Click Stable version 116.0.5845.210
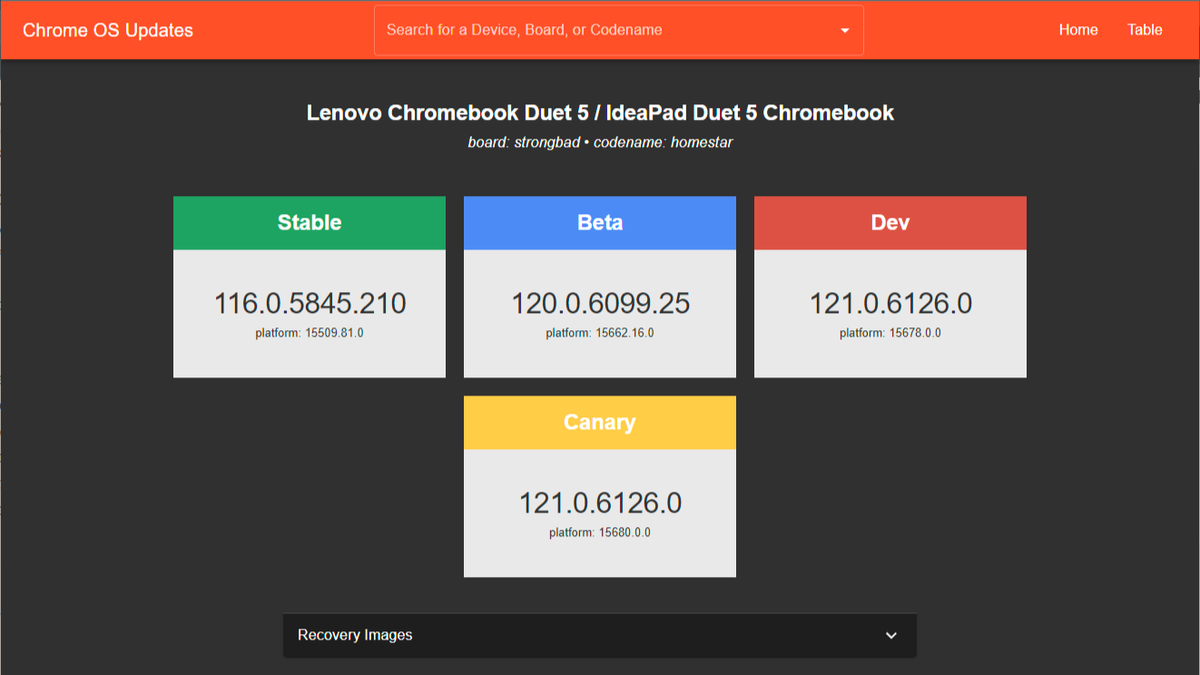The width and height of the screenshot is (1200, 675). pyautogui.click(x=310, y=304)
